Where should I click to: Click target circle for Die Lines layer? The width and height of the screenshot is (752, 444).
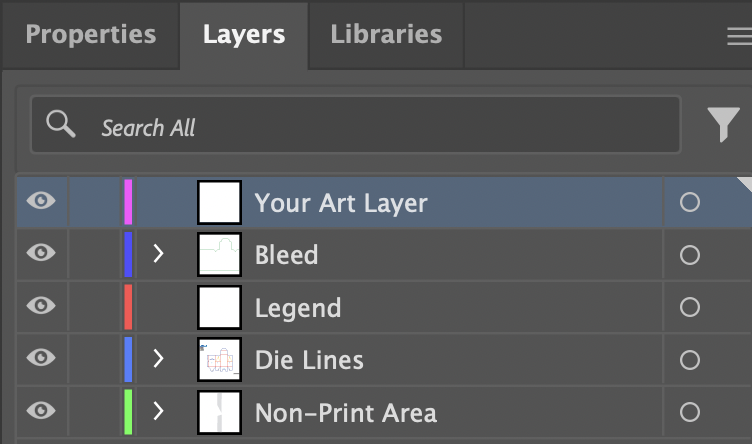689,360
